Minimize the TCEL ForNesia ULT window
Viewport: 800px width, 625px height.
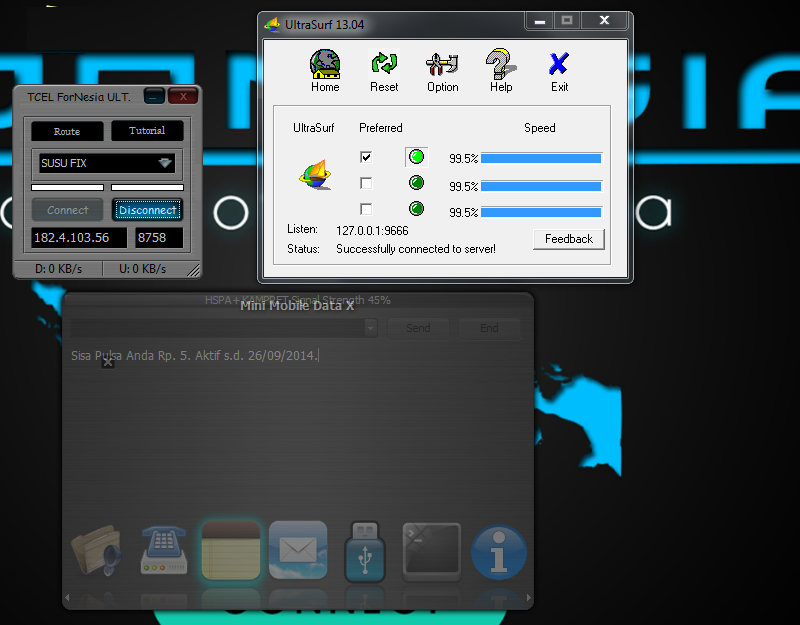pyautogui.click(x=154, y=96)
